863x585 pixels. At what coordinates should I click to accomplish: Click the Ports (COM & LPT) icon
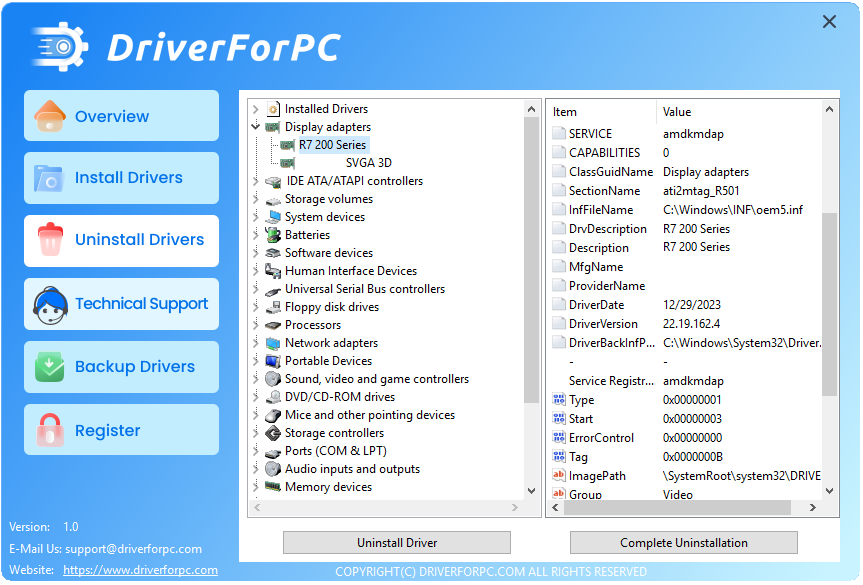(x=273, y=452)
